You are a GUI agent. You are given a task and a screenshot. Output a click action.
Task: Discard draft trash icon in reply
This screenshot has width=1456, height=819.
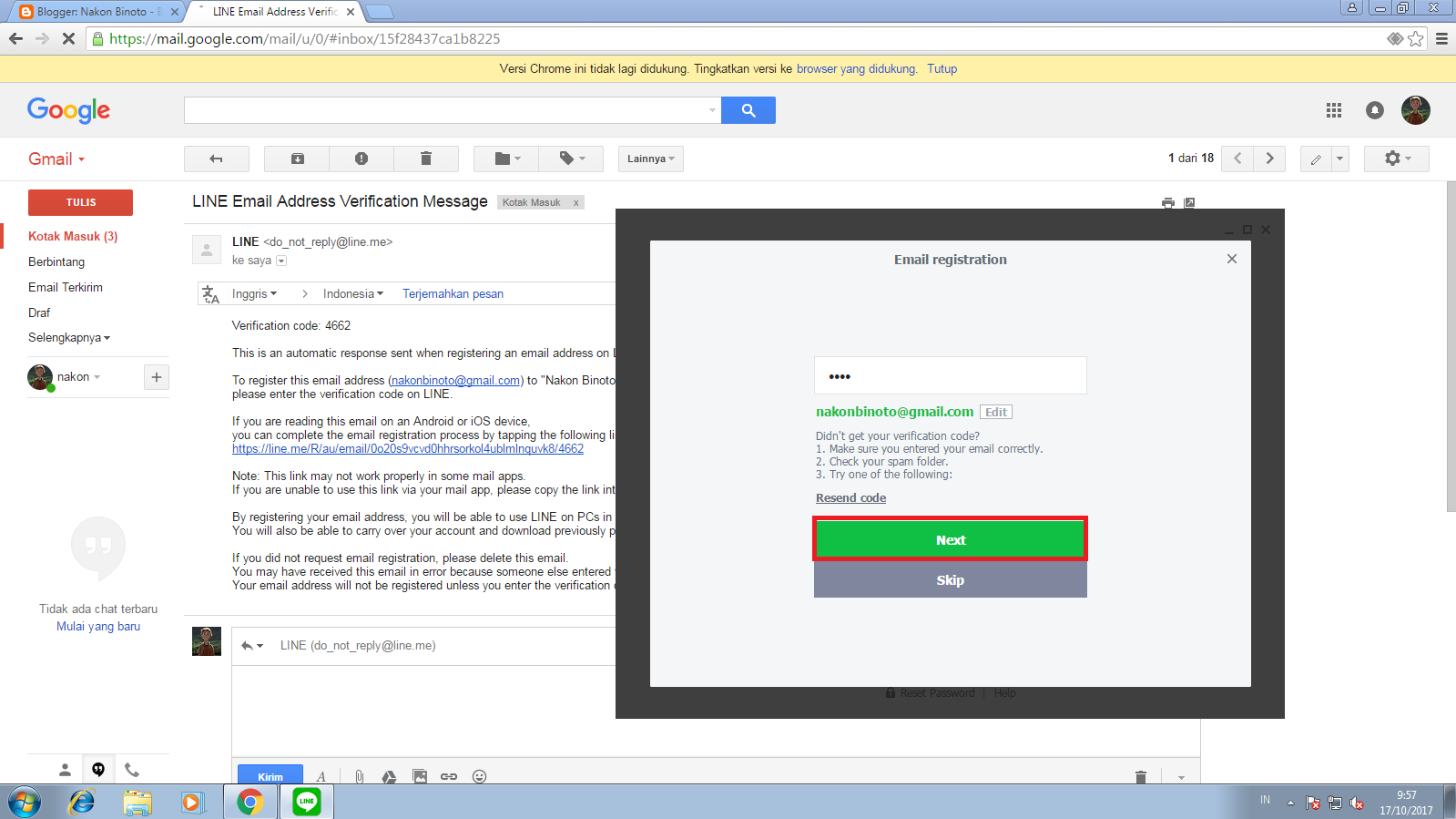[x=1141, y=777]
